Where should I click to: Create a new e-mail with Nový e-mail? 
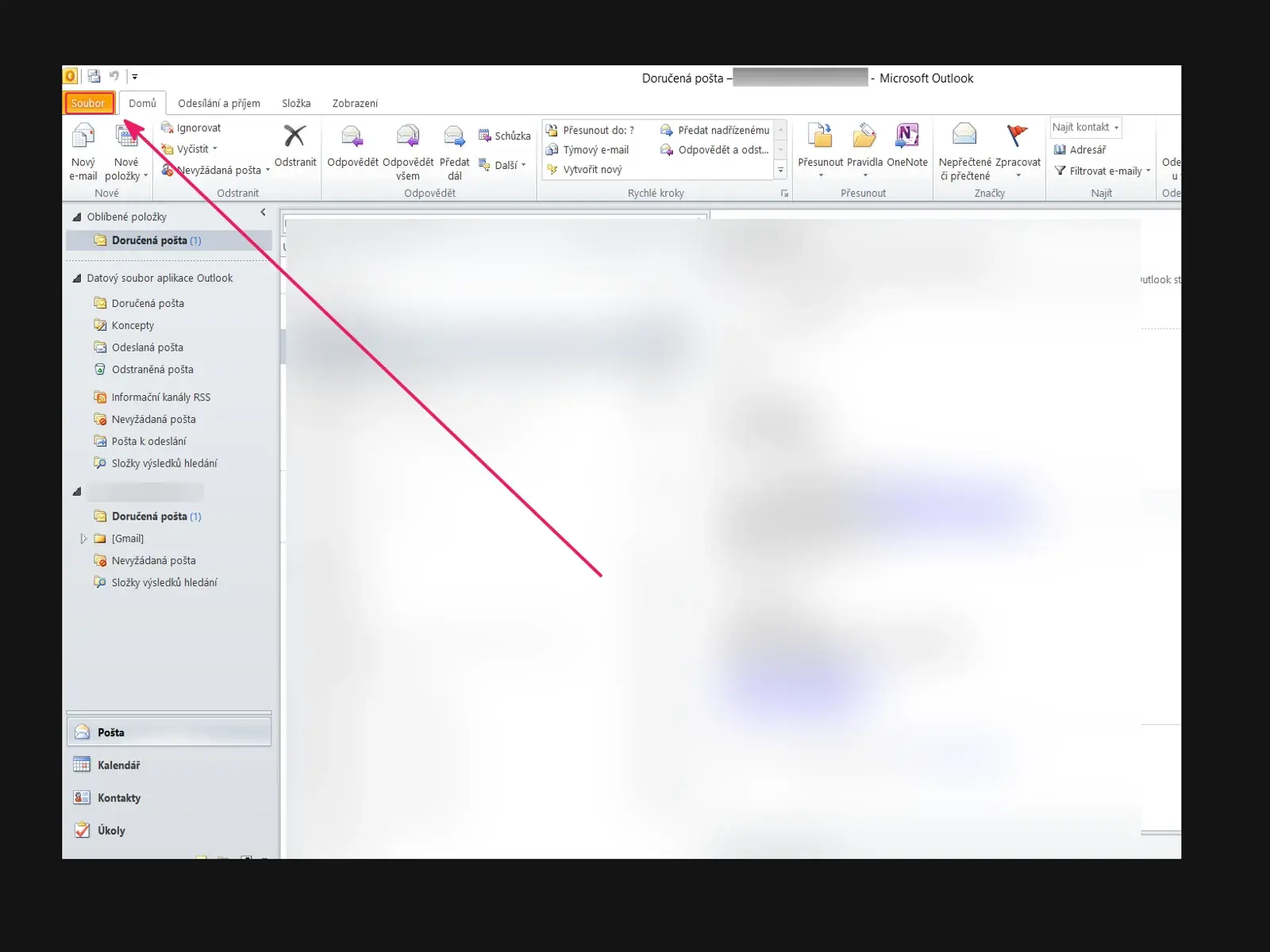point(83,152)
